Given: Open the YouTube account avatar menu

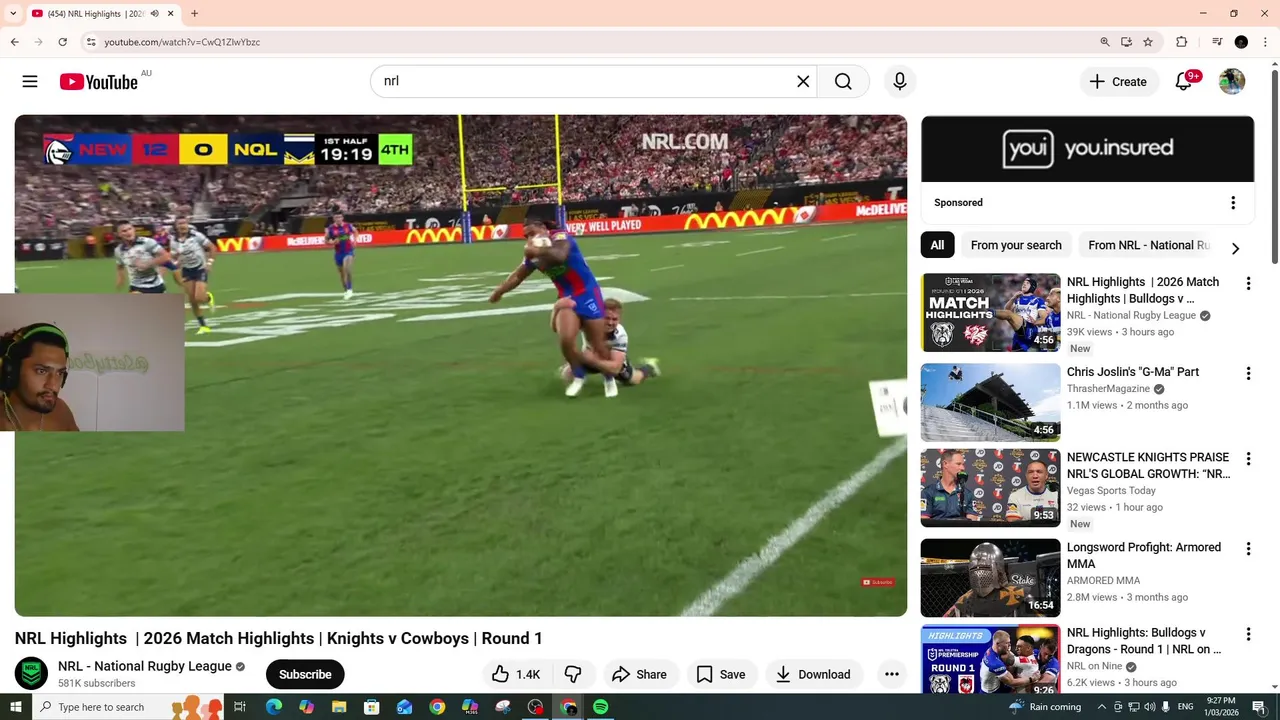Looking at the screenshot, I should (1232, 82).
